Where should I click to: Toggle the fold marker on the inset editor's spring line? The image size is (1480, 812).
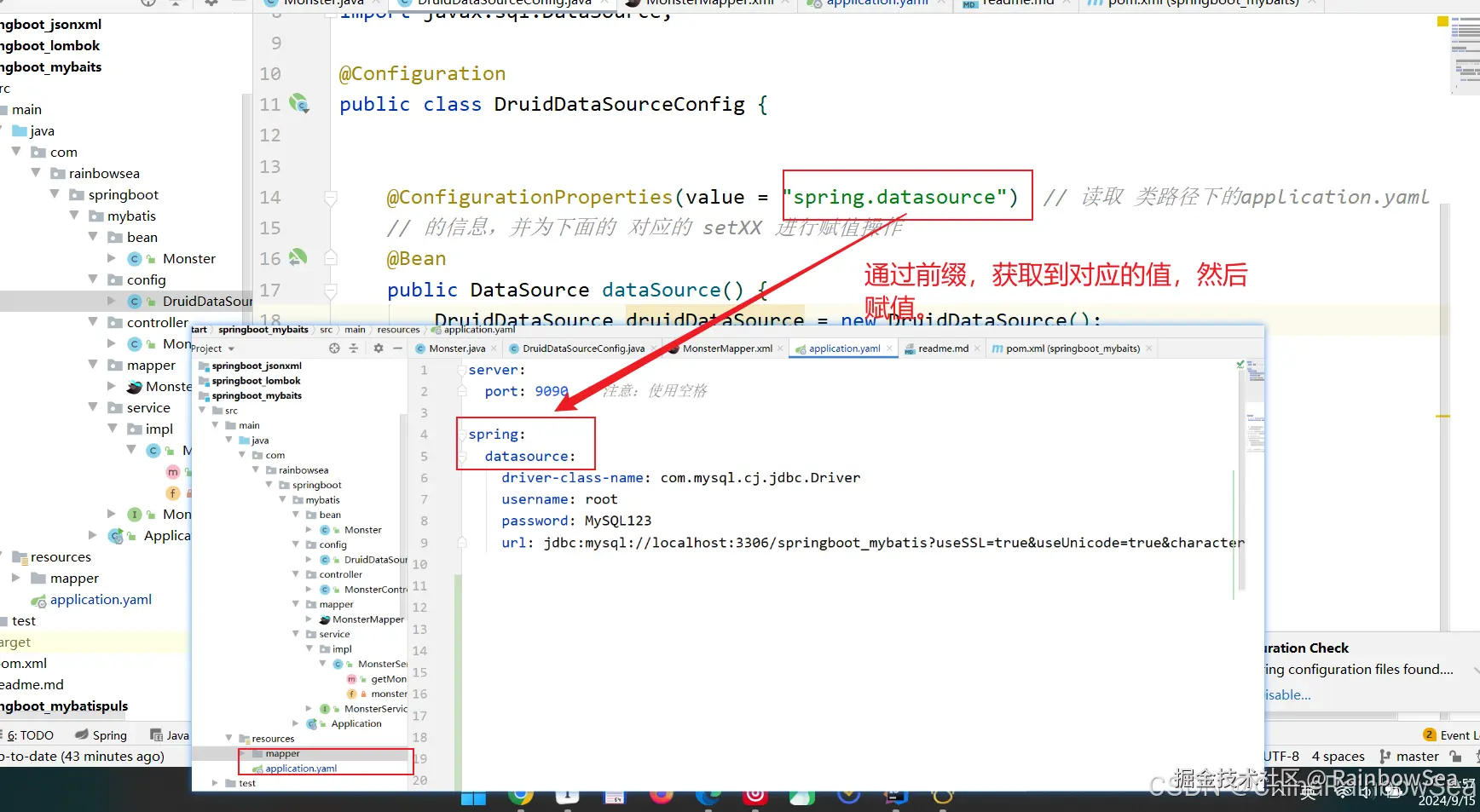461,435
